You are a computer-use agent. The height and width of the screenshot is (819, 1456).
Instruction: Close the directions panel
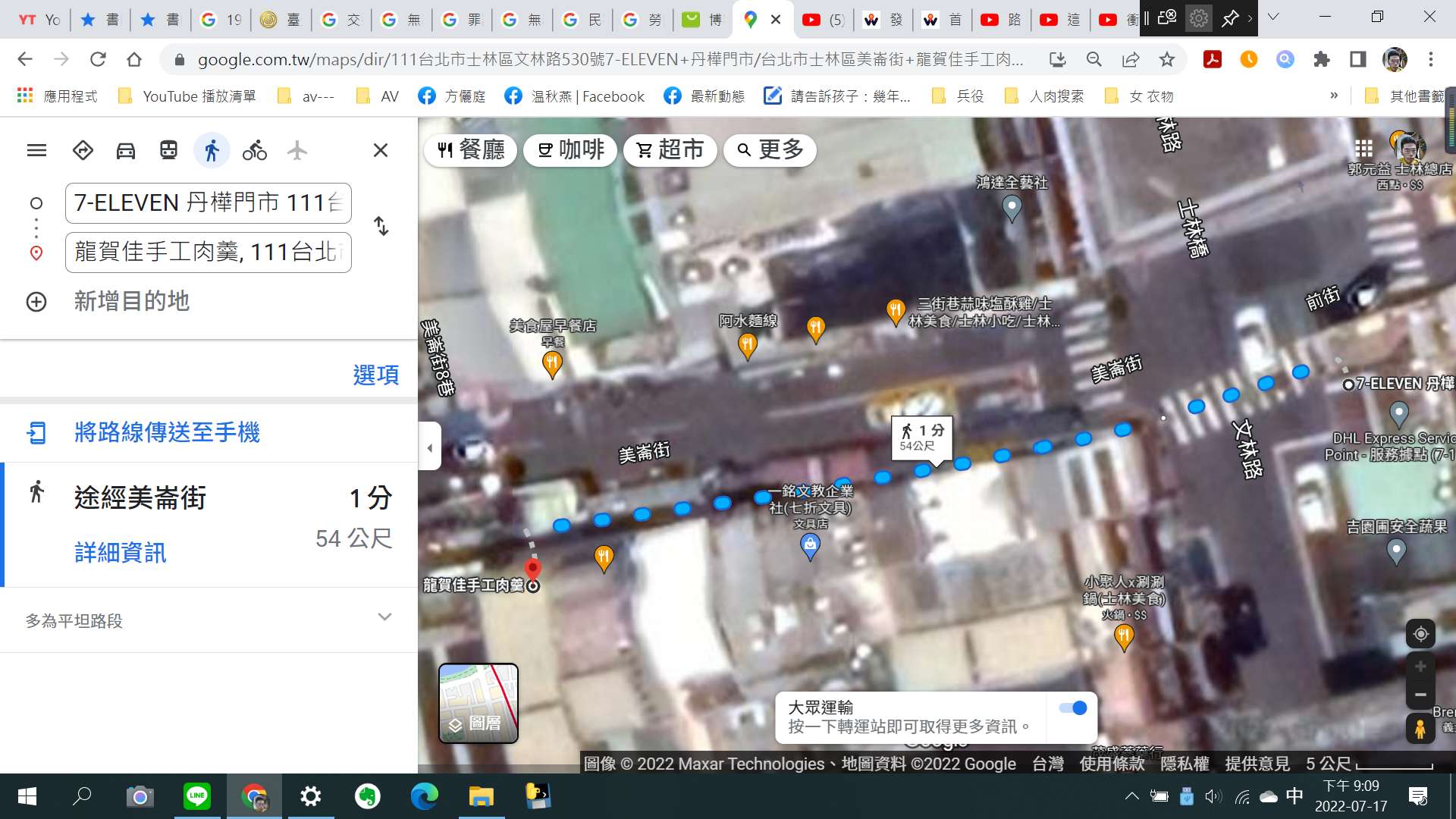click(x=381, y=150)
